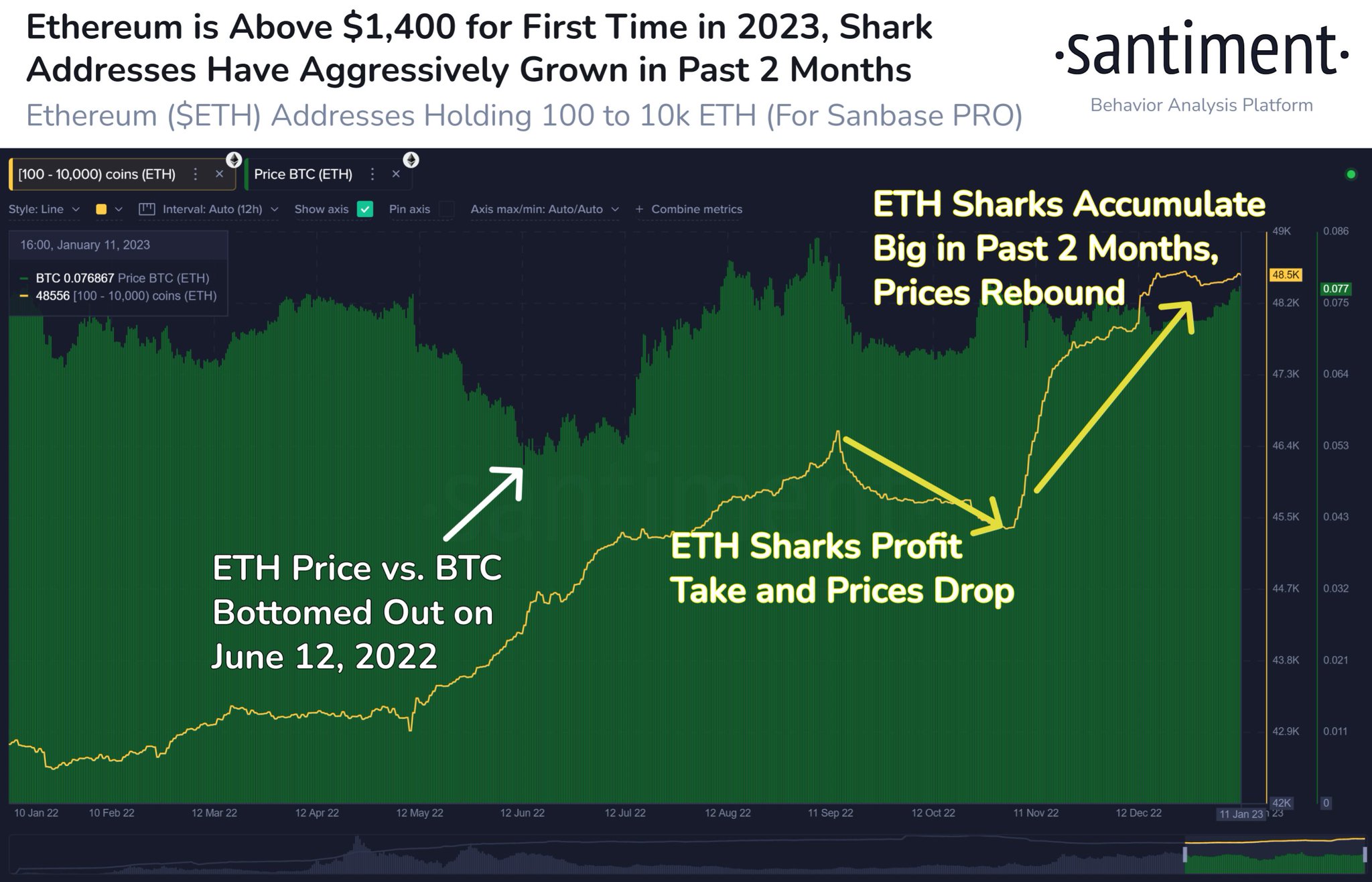Click left handle of timeline range selector
This screenshot has width=1372, height=882.
(1185, 855)
